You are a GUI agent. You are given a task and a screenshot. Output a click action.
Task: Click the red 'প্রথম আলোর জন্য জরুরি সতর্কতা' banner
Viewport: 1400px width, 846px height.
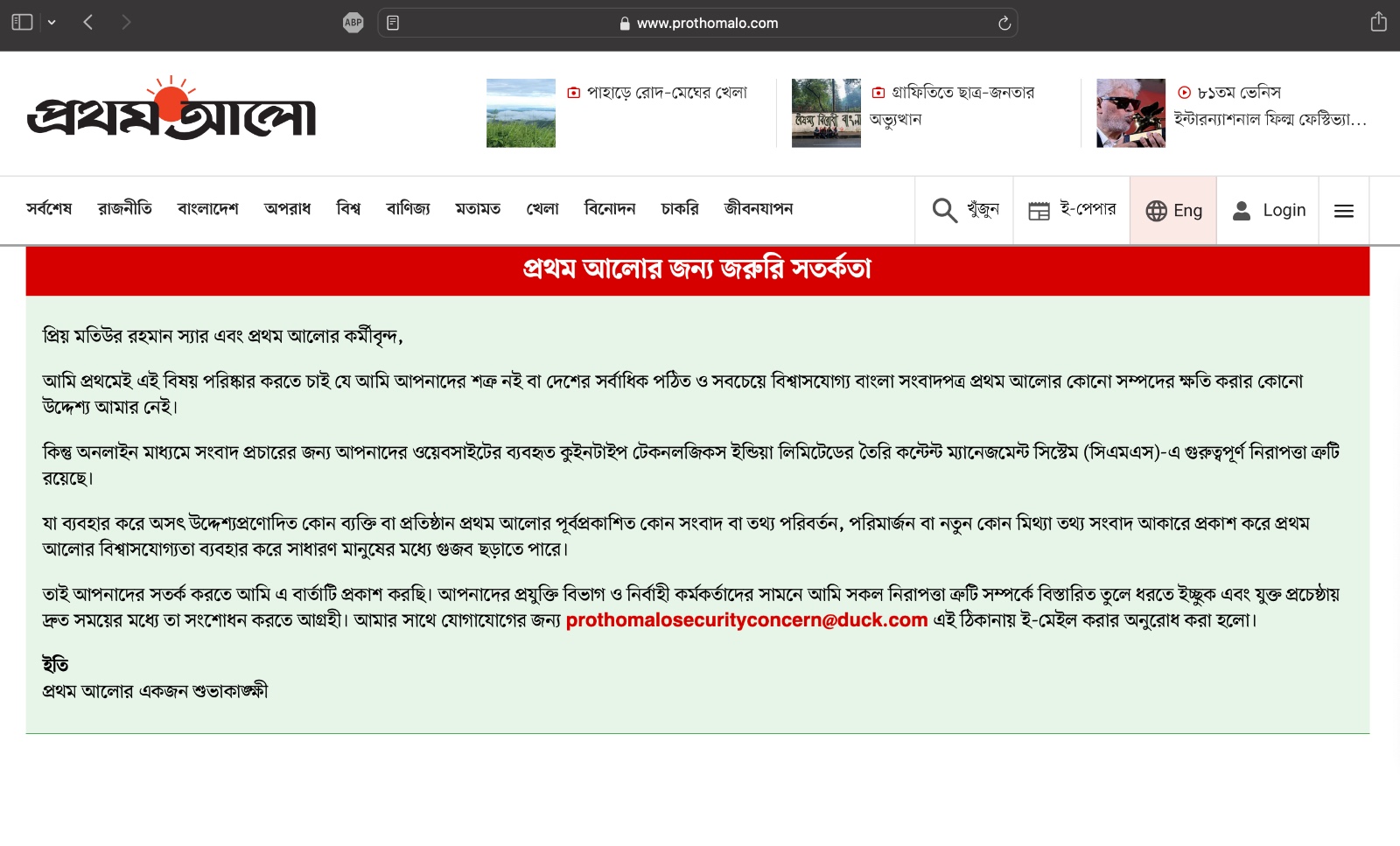[697, 270]
